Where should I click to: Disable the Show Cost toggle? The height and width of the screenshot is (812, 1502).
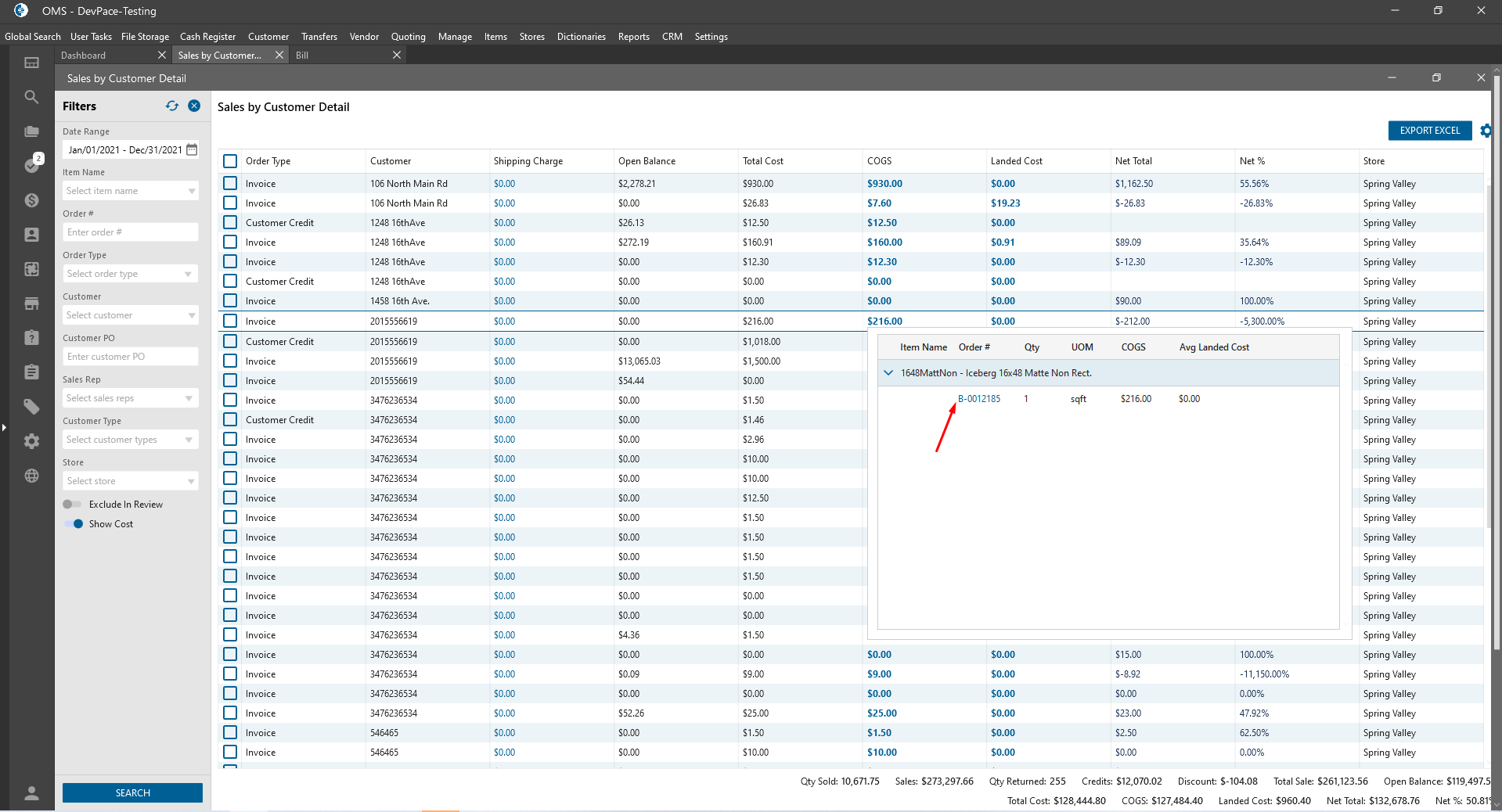pyautogui.click(x=74, y=524)
